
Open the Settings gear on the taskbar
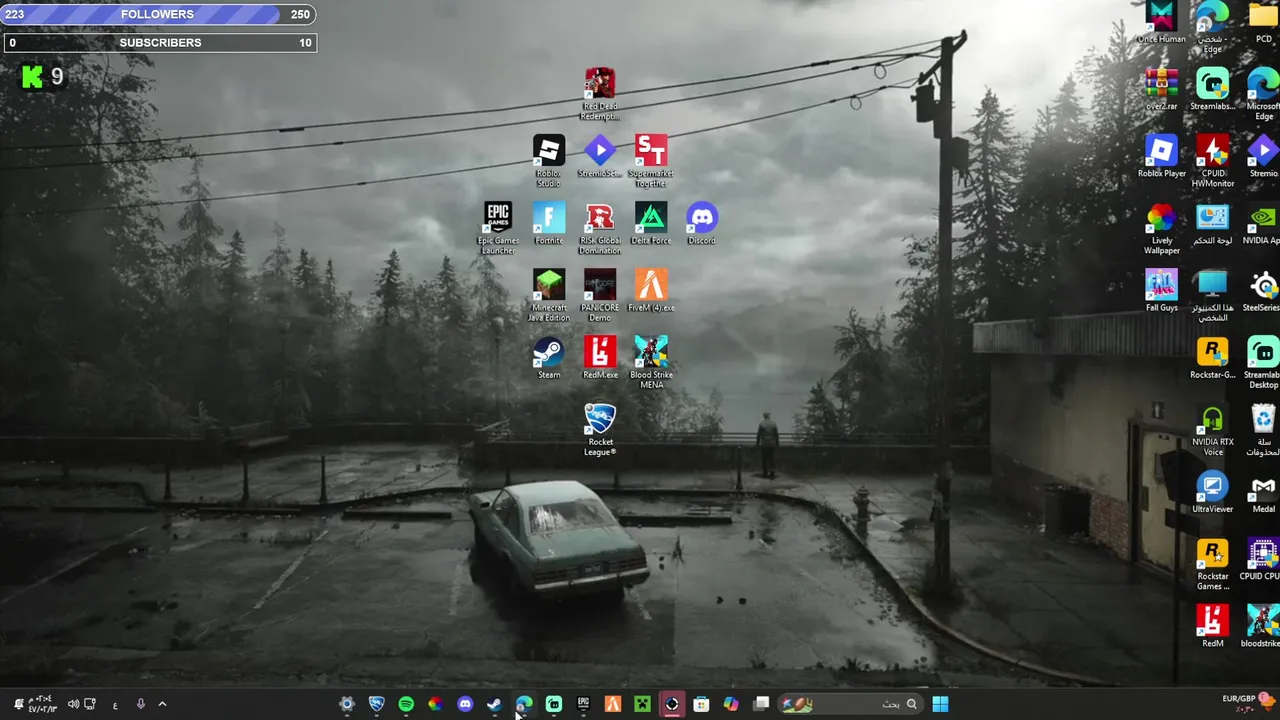(x=347, y=704)
